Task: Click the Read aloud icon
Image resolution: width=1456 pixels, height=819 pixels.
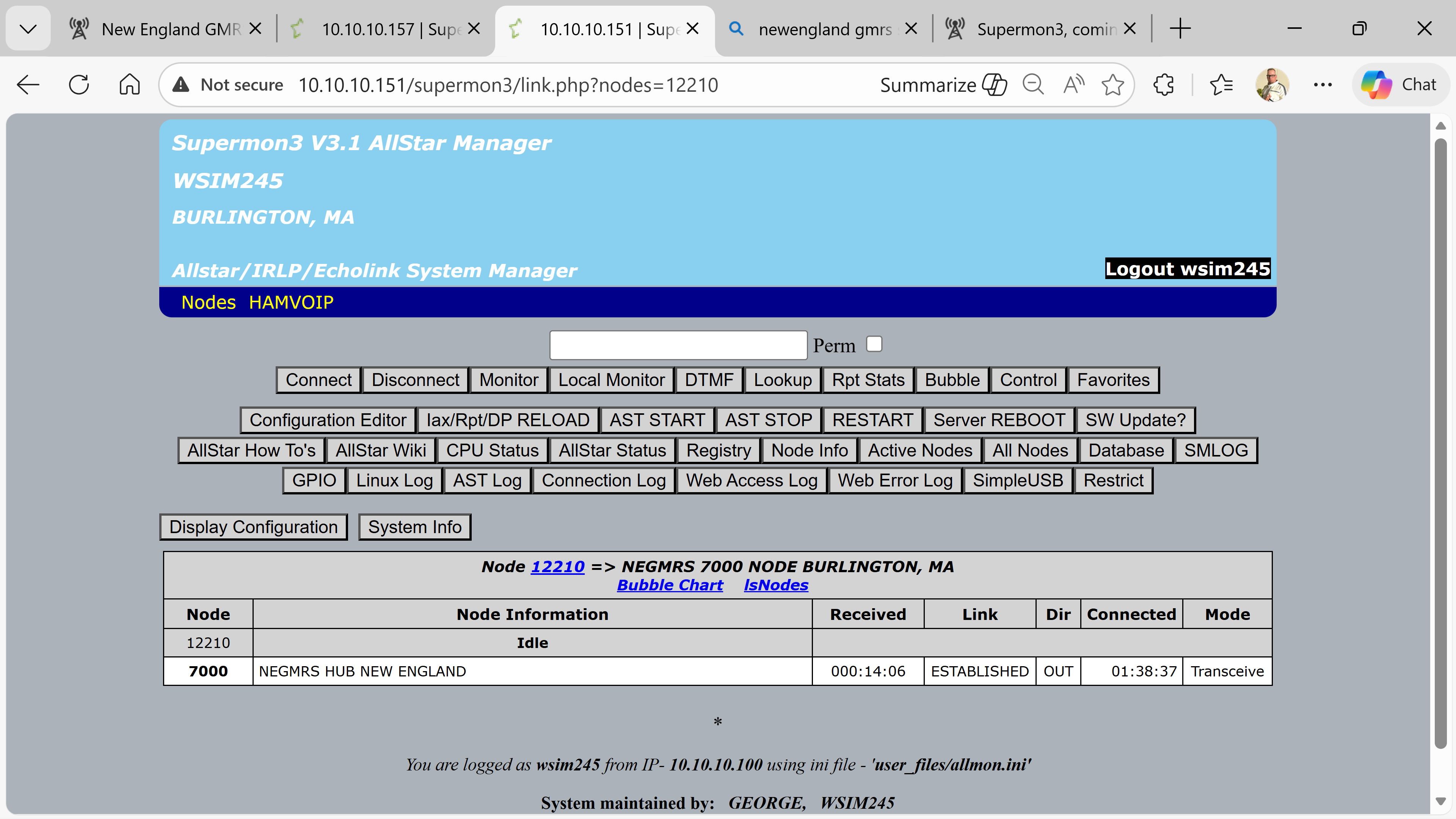Action: pyautogui.click(x=1073, y=85)
